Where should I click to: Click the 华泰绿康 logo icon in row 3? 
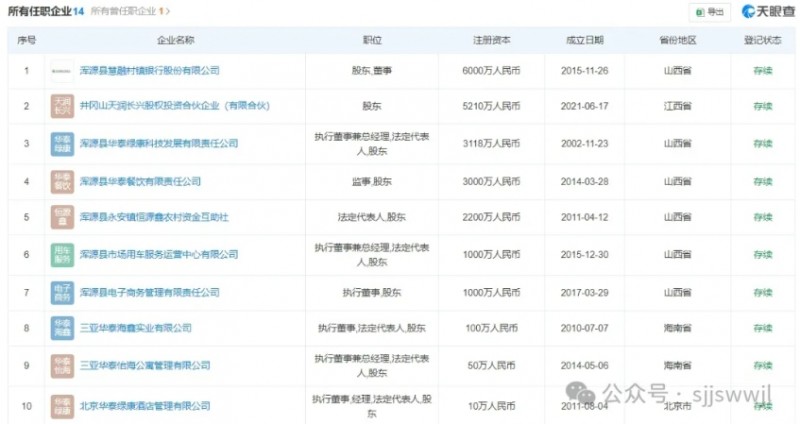click(x=62, y=144)
